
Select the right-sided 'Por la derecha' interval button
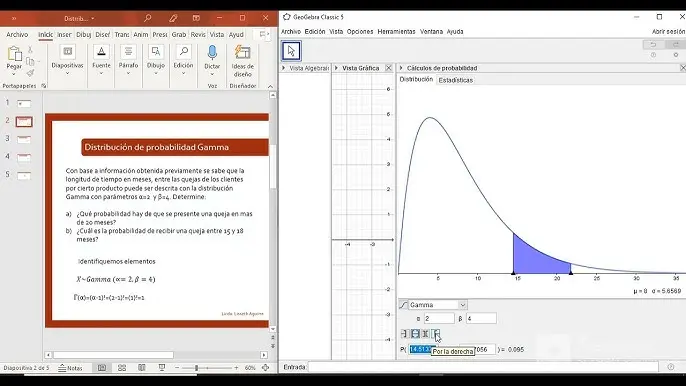click(x=436, y=334)
